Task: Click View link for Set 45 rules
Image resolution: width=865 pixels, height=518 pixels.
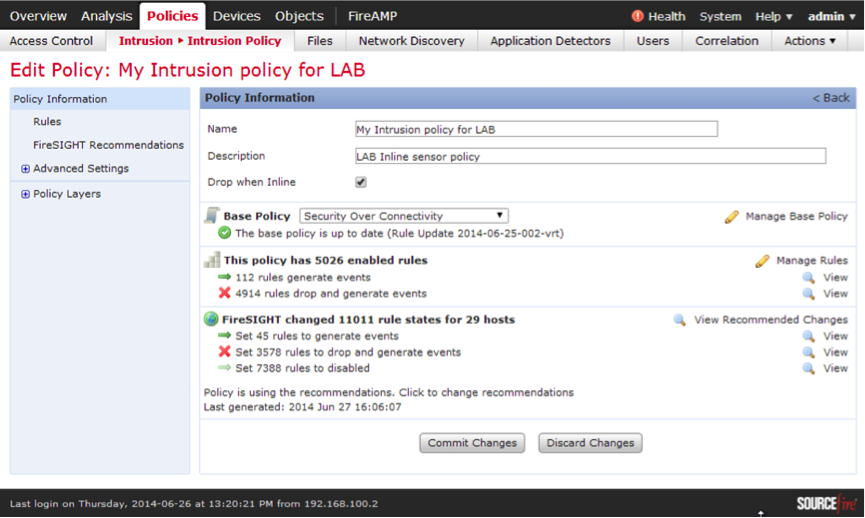Action: pos(835,336)
